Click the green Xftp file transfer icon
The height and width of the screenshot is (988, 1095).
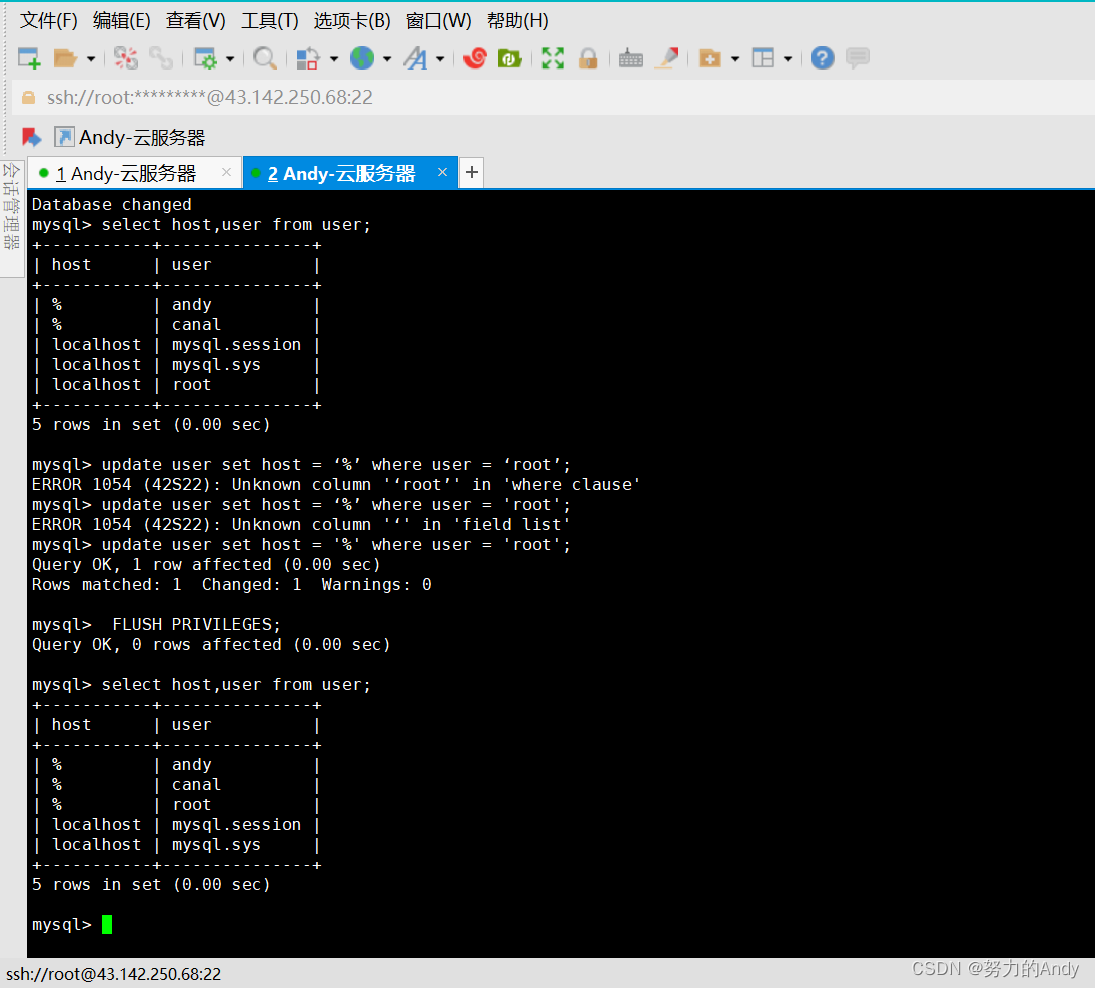pyautogui.click(x=510, y=59)
